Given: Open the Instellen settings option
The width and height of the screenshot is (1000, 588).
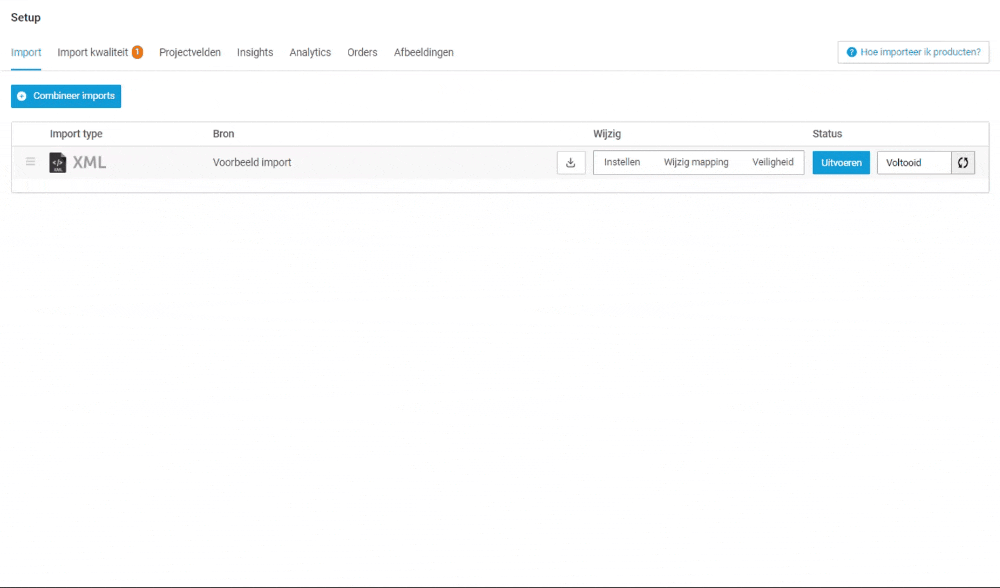Looking at the screenshot, I should point(624,162).
